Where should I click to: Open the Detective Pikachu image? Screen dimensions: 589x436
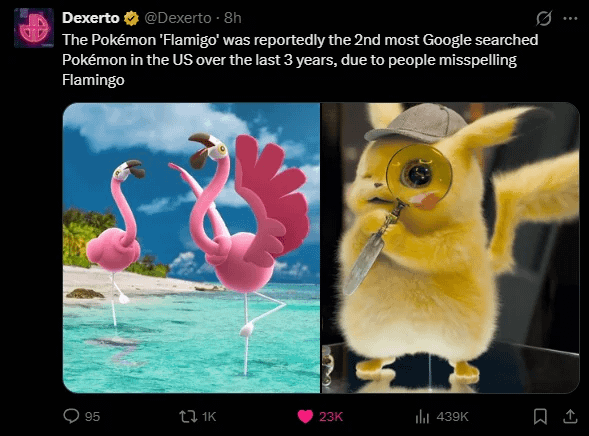click(450, 248)
